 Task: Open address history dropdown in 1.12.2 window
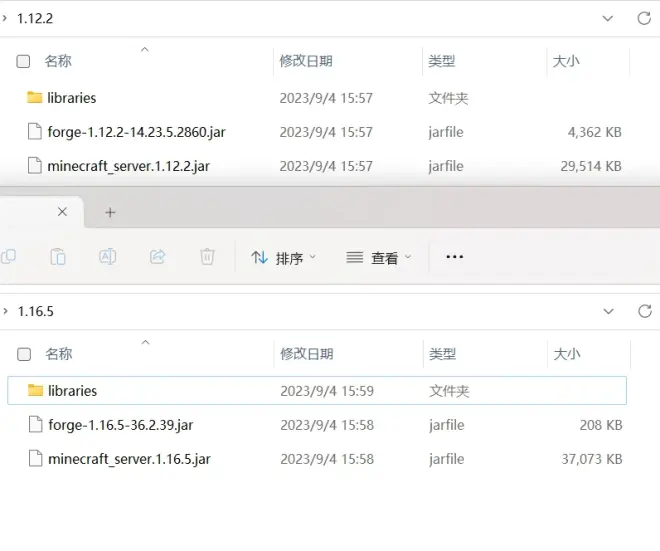pos(607,19)
